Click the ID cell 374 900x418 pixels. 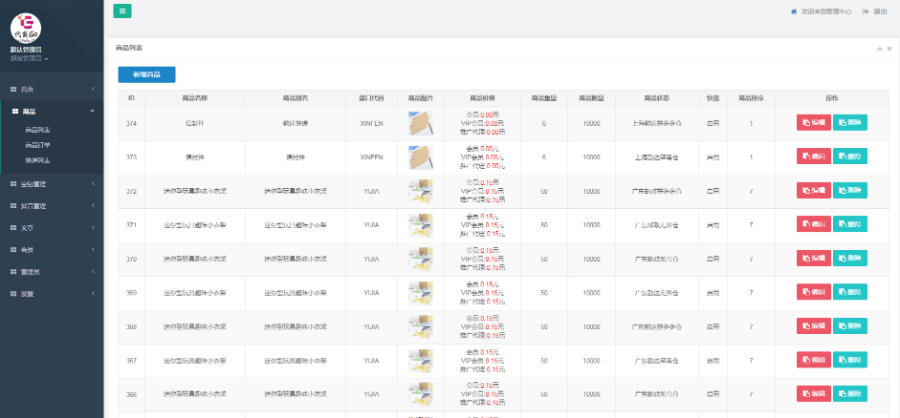click(131, 123)
